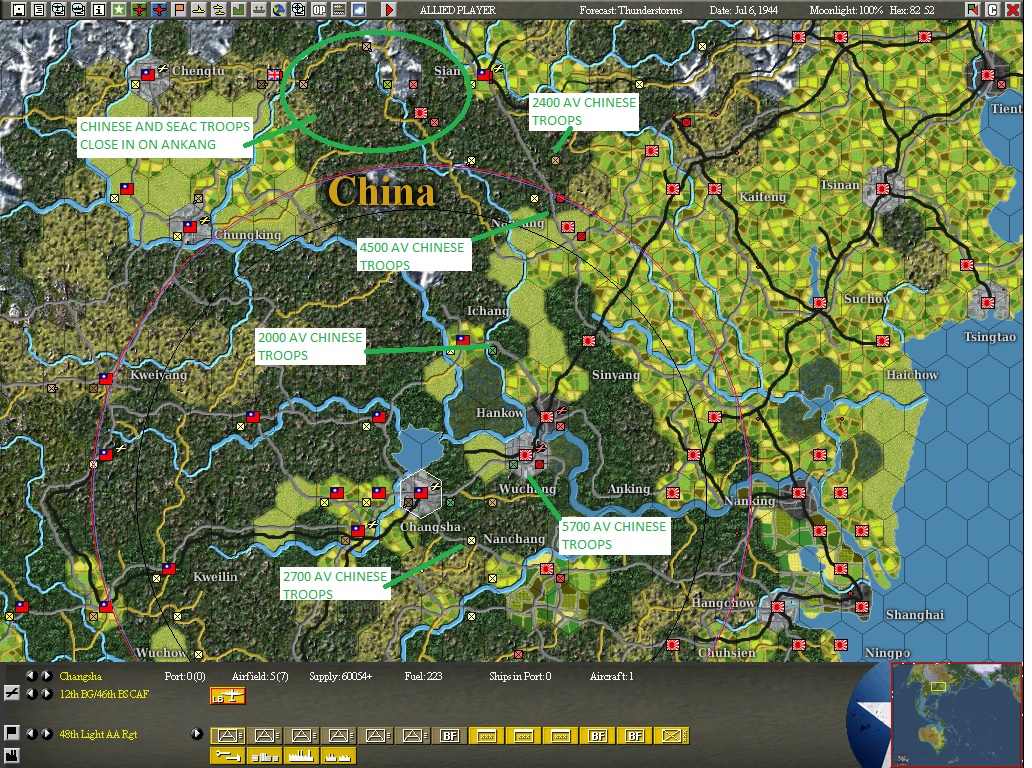Click green and red flag icon top right
The width and height of the screenshot is (1032, 768).
(972, 9)
